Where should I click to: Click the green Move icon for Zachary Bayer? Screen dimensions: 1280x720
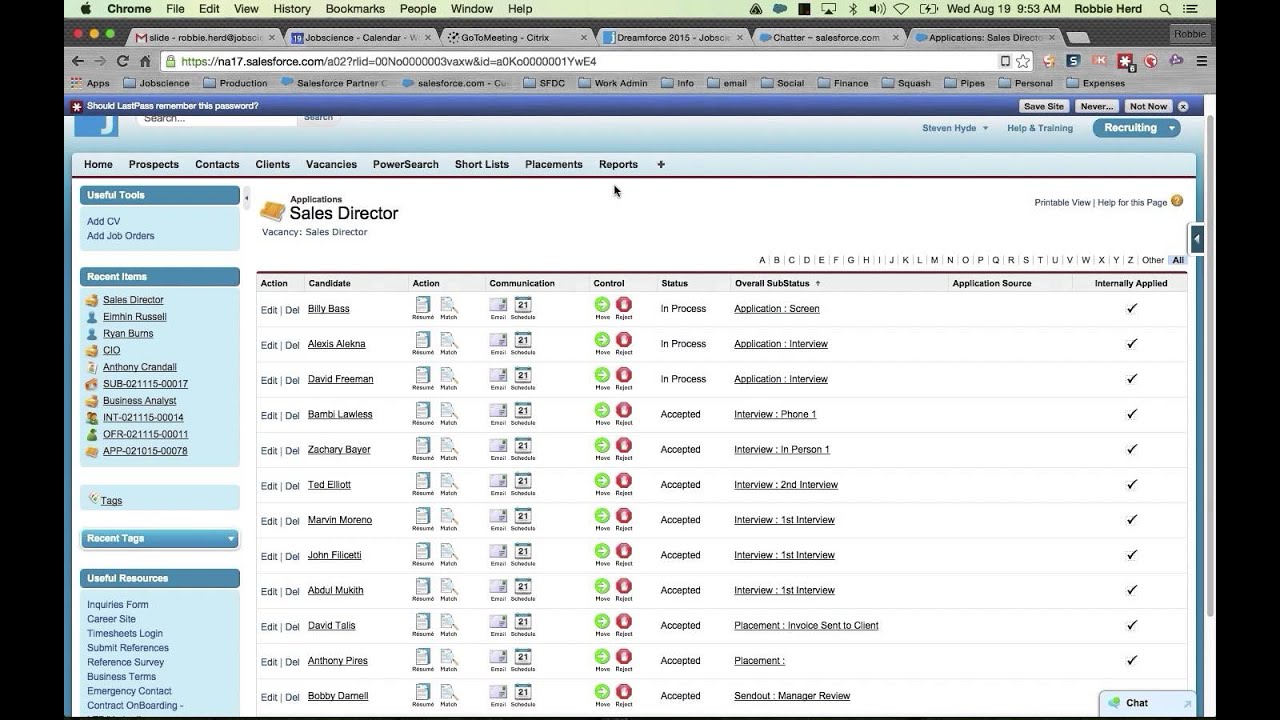tap(602, 445)
